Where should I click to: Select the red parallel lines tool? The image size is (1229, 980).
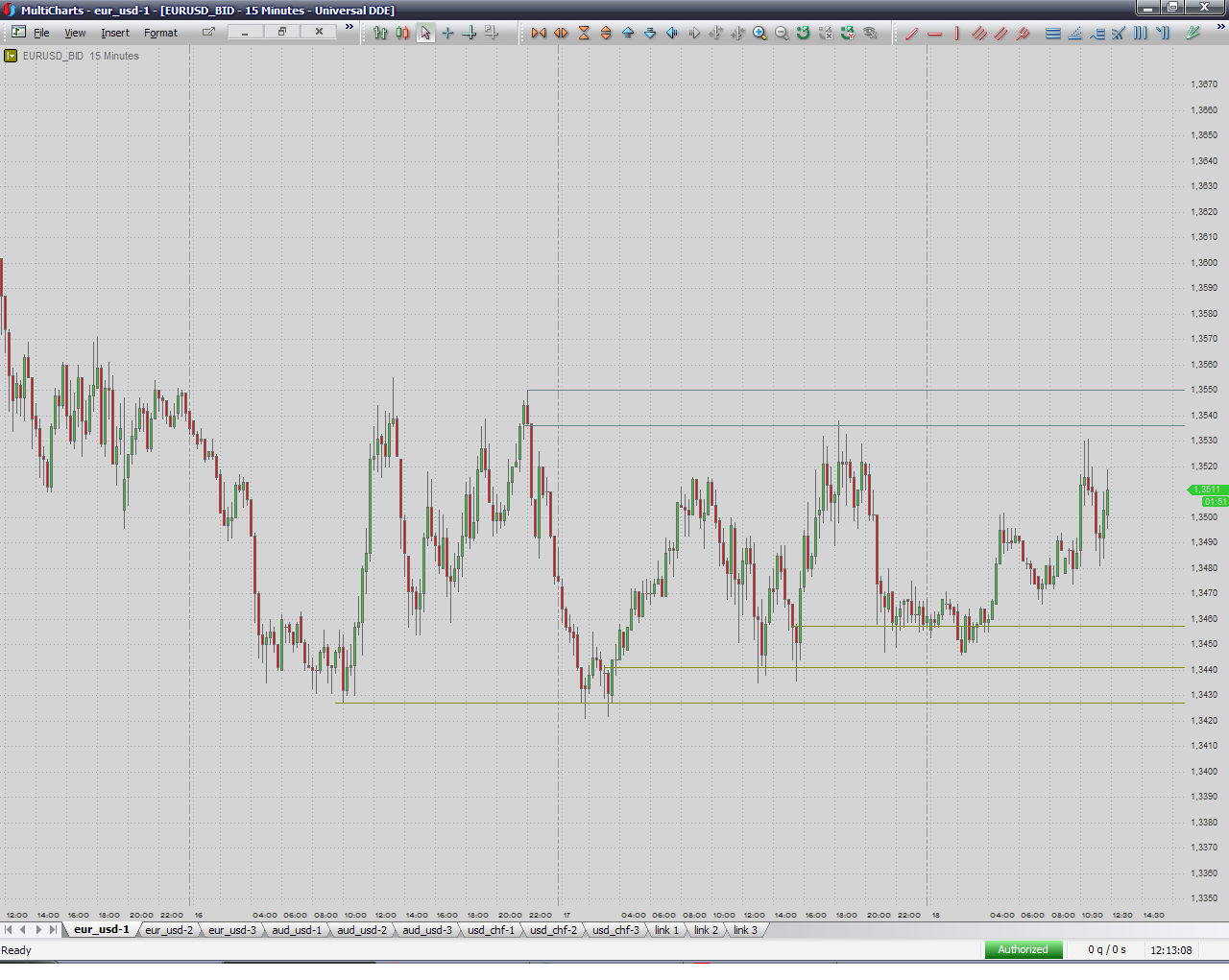[1000, 33]
